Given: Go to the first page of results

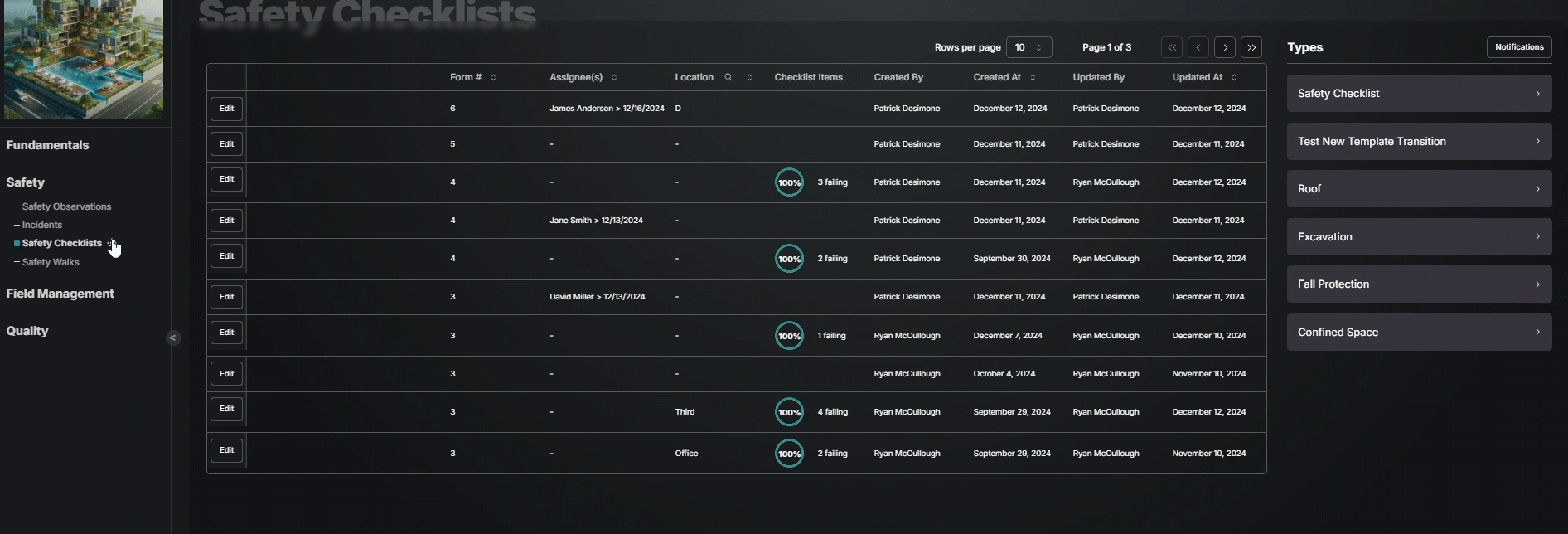Looking at the screenshot, I should [x=1172, y=47].
